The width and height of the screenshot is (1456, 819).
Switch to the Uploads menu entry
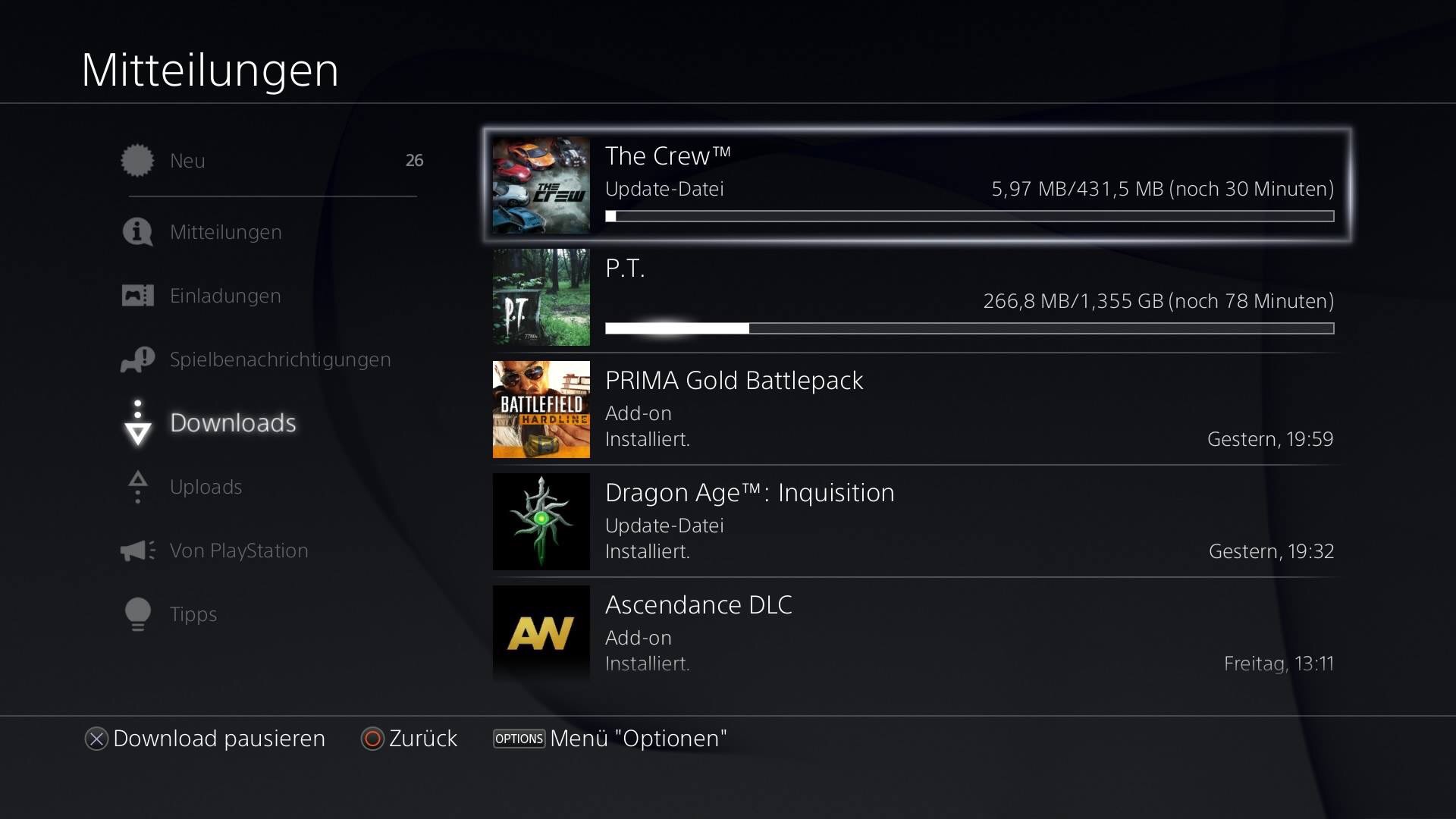pyautogui.click(x=206, y=487)
